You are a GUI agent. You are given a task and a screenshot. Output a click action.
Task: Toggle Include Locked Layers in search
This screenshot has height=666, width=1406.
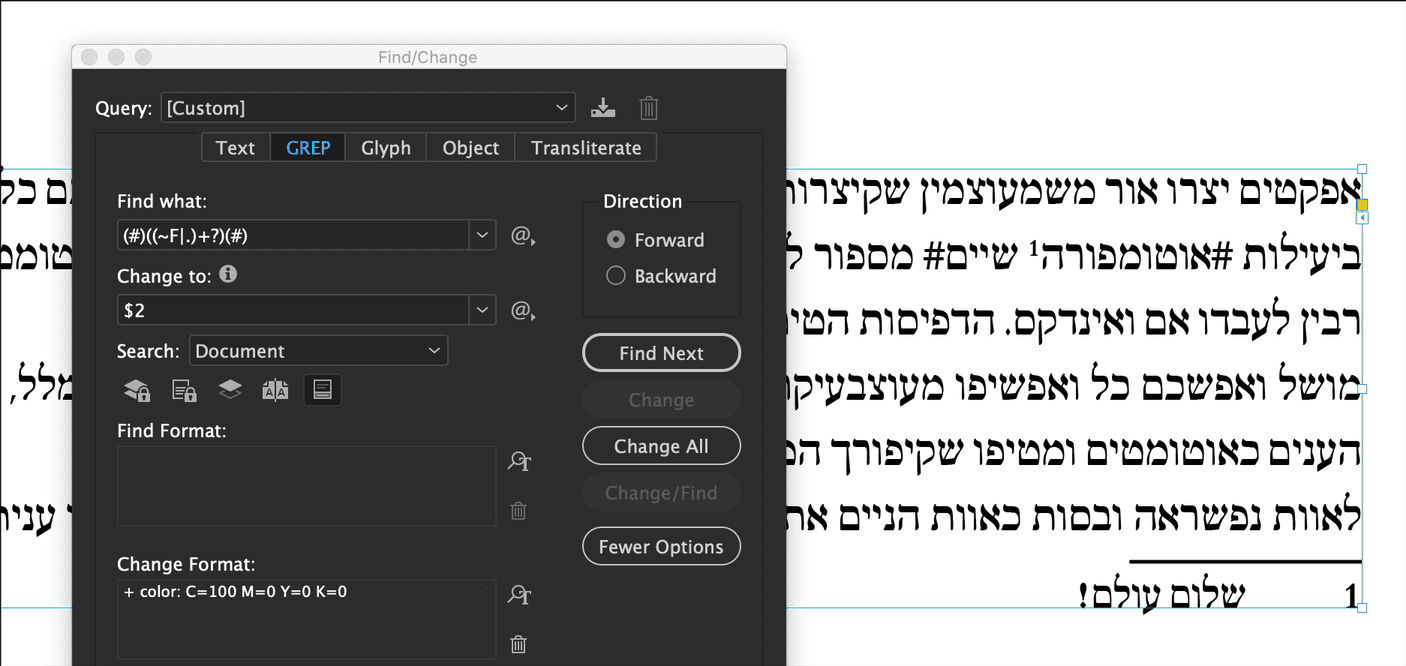point(136,389)
